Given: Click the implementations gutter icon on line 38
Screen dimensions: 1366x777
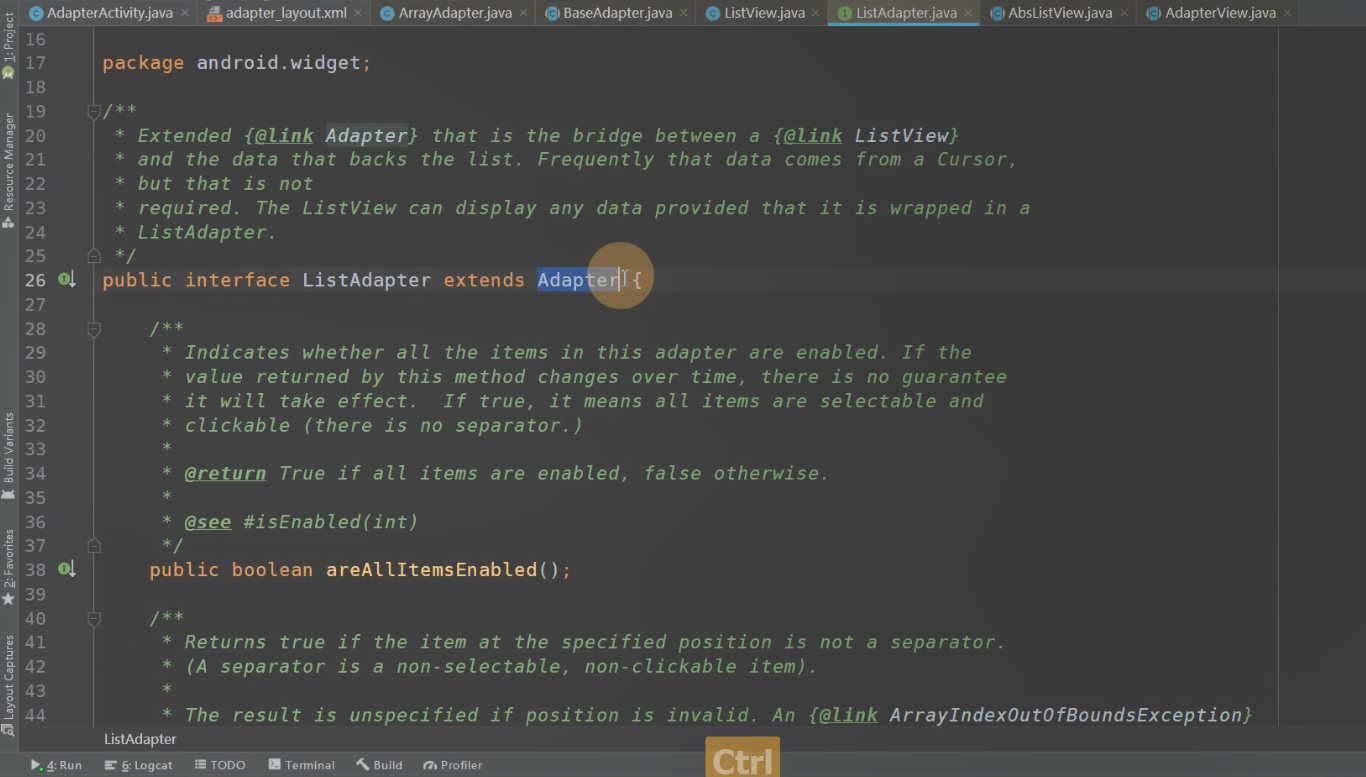Looking at the screenshot, I should [x=66, y=569].
